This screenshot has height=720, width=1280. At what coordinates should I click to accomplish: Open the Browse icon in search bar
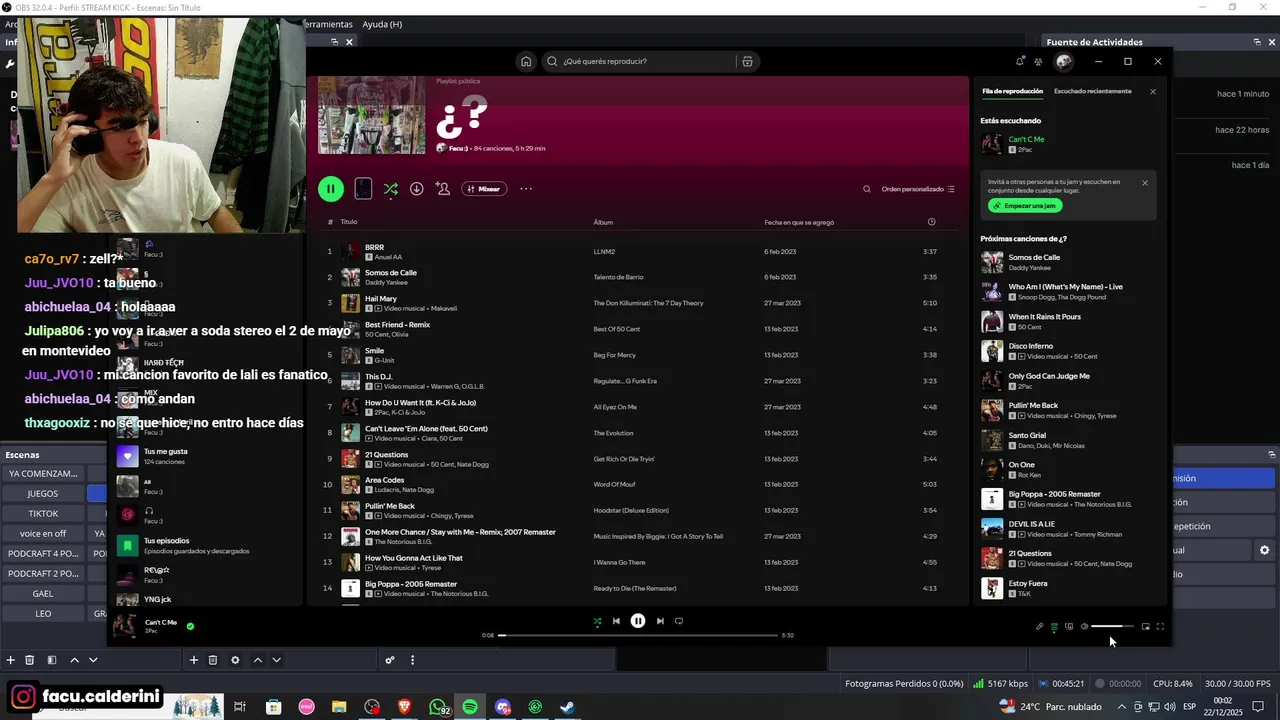click(747, 61)
